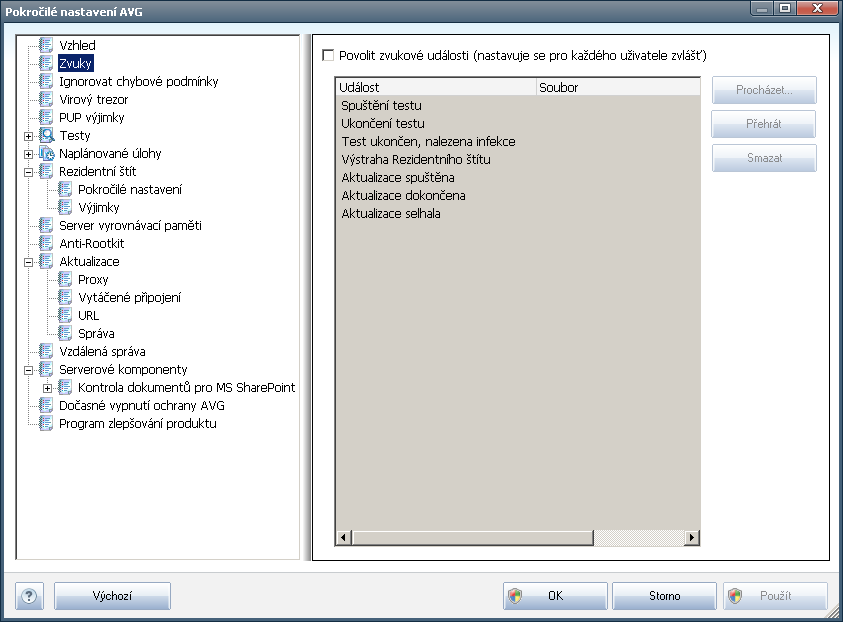This screenshot has height=622, width=843.
Task: Click the icon beside Kontrola dokumentů pro MS SharePoint
Action: (65, 388)
